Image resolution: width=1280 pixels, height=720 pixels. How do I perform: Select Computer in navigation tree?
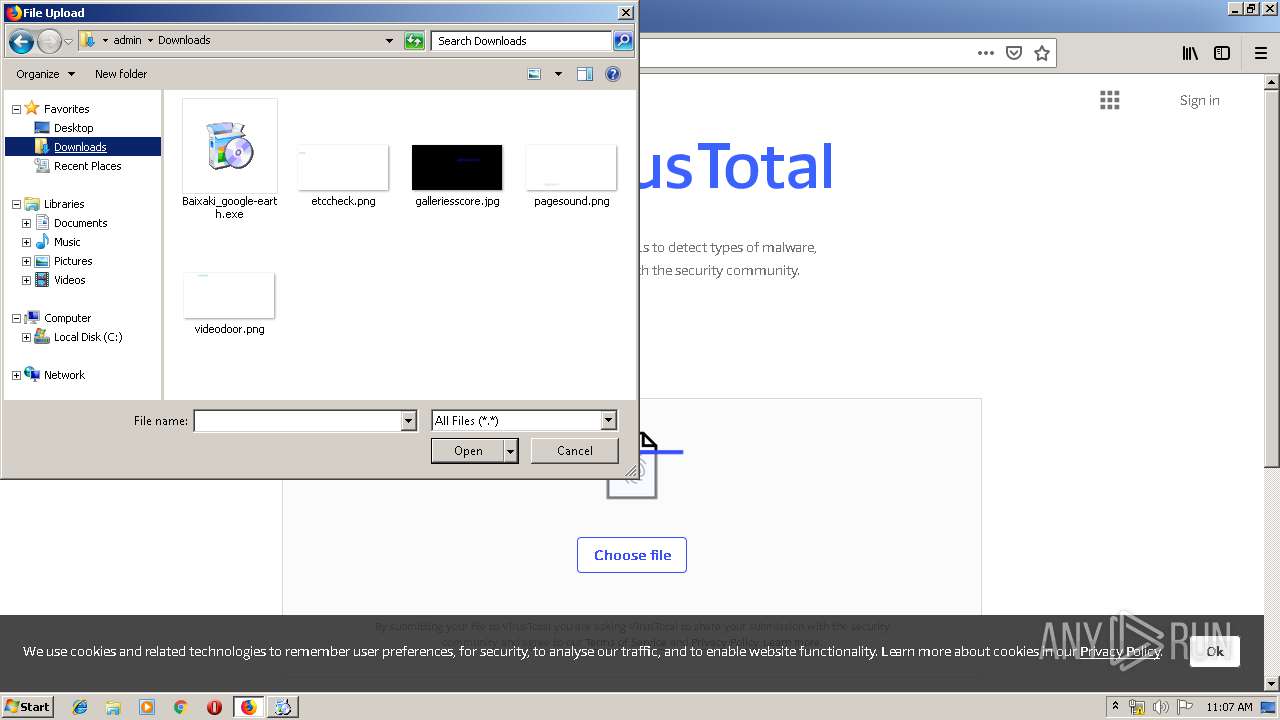[67, 318]
